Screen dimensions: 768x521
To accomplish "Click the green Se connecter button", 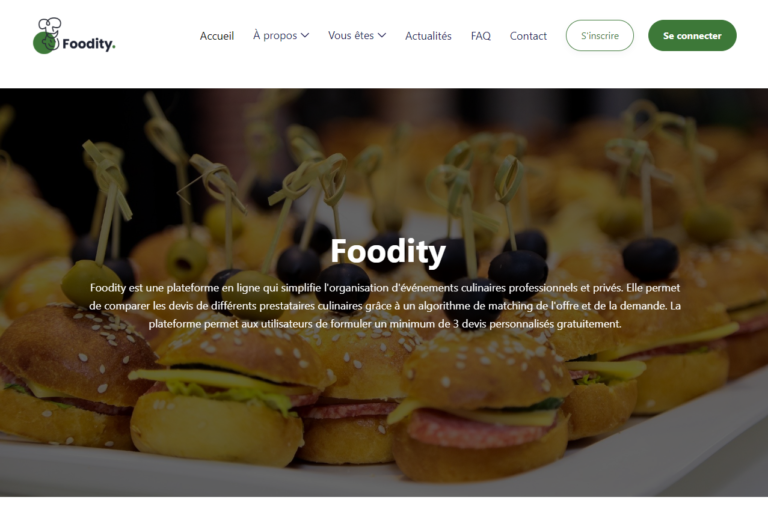I will (692, 35).
